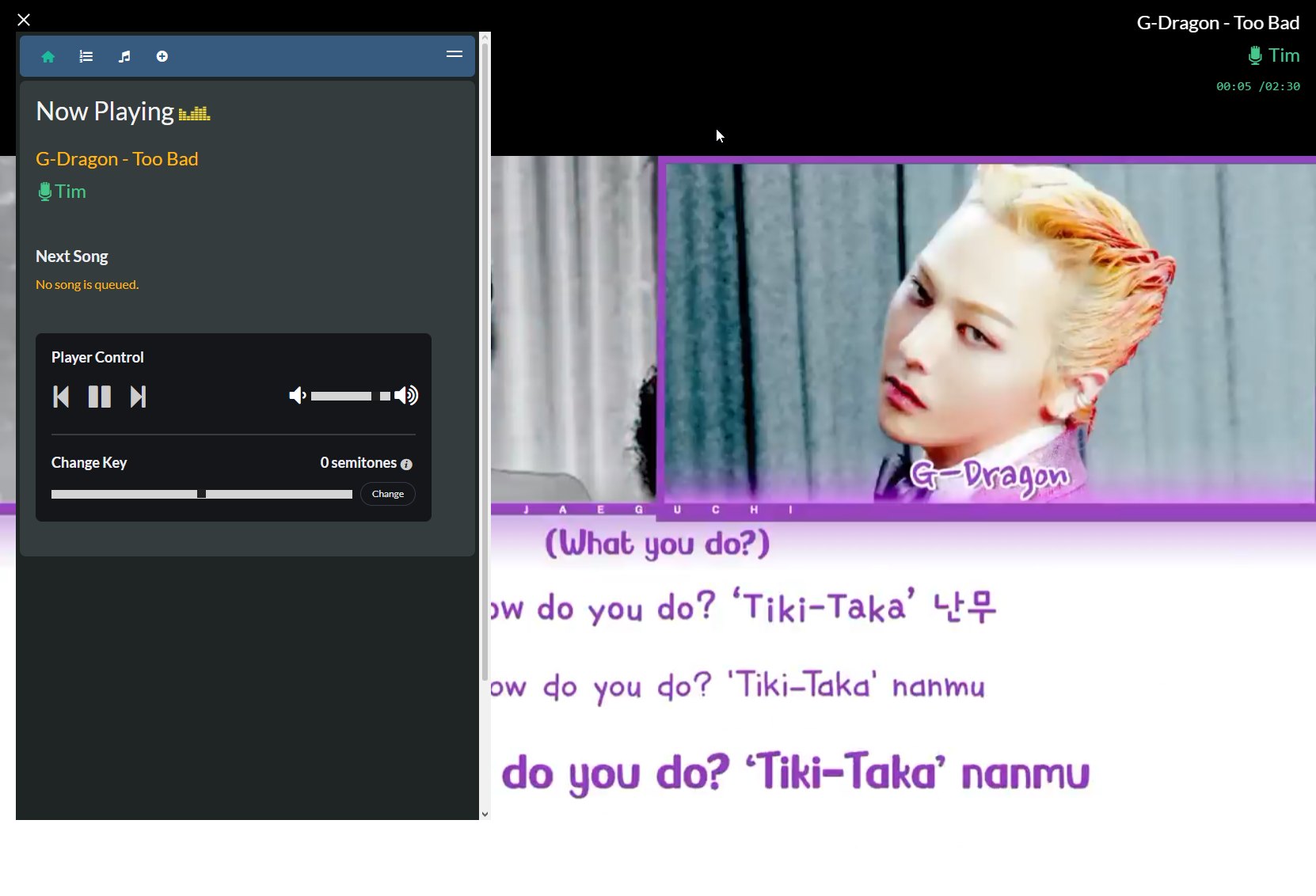1316x896 pixels.
Task: Raise volume with loud speaker icon
Action: click(x=406, y=396)
